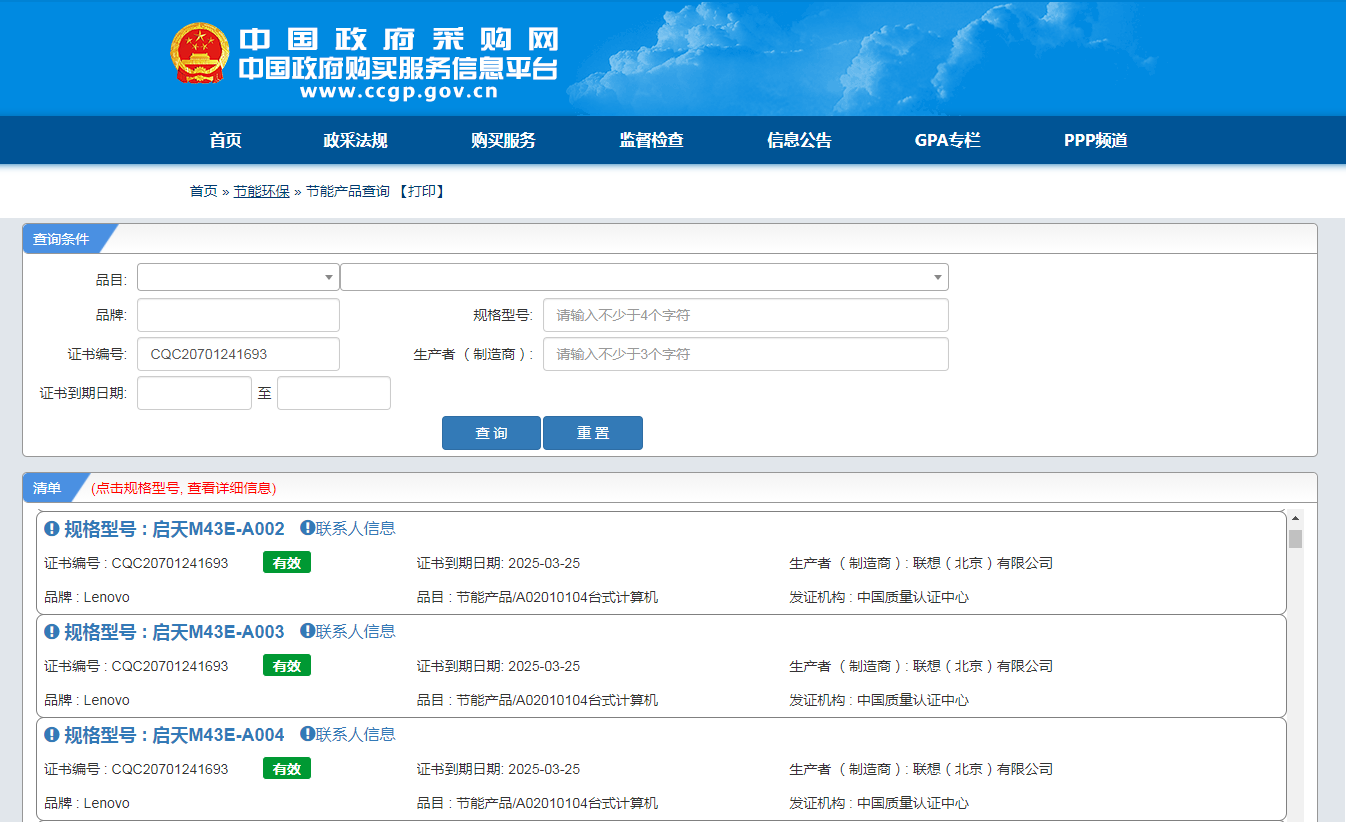Click the 有效 badge in M43E-A004 card
This screenshot has height=822, width=1346.
pyautogui.click(x=287, y=769)
